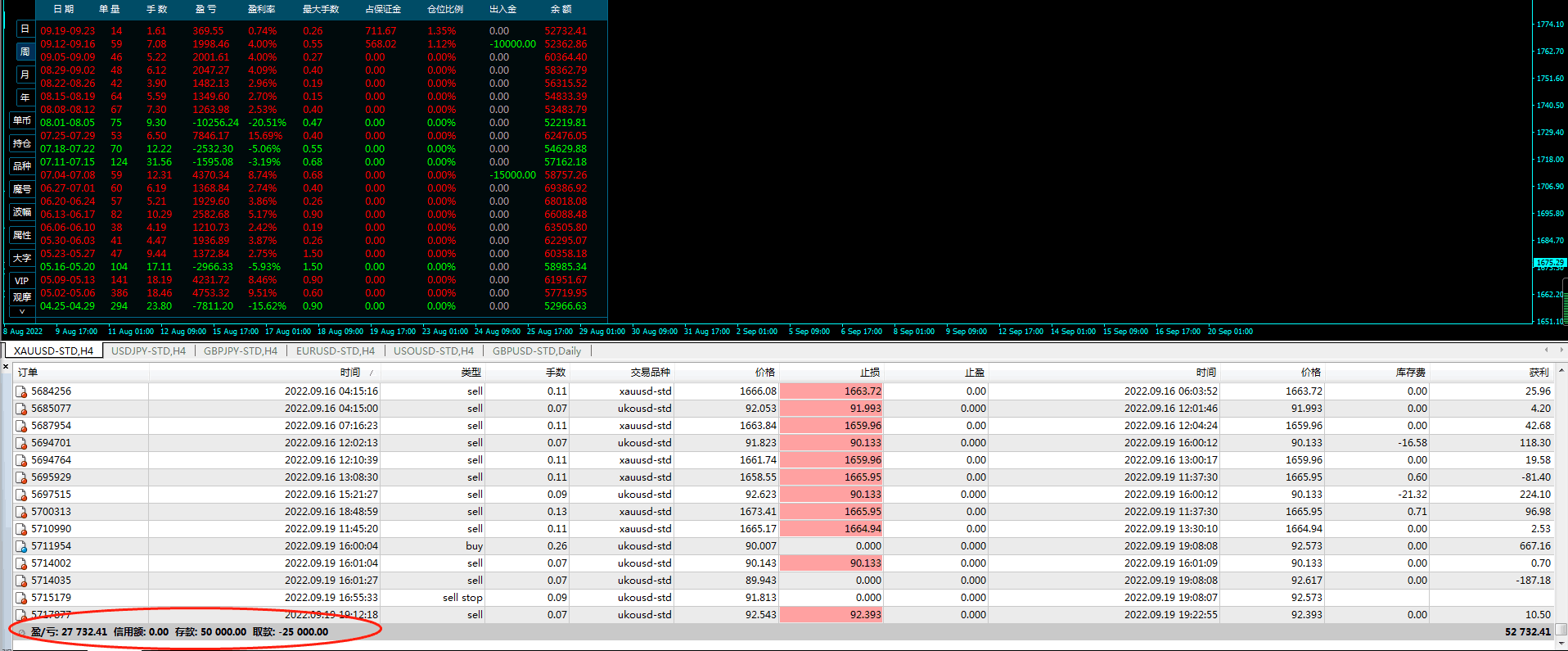Sort by the open 时间 column header with sort arrow
Viewport: 1568px width, 651px height.
pos(264,373)
